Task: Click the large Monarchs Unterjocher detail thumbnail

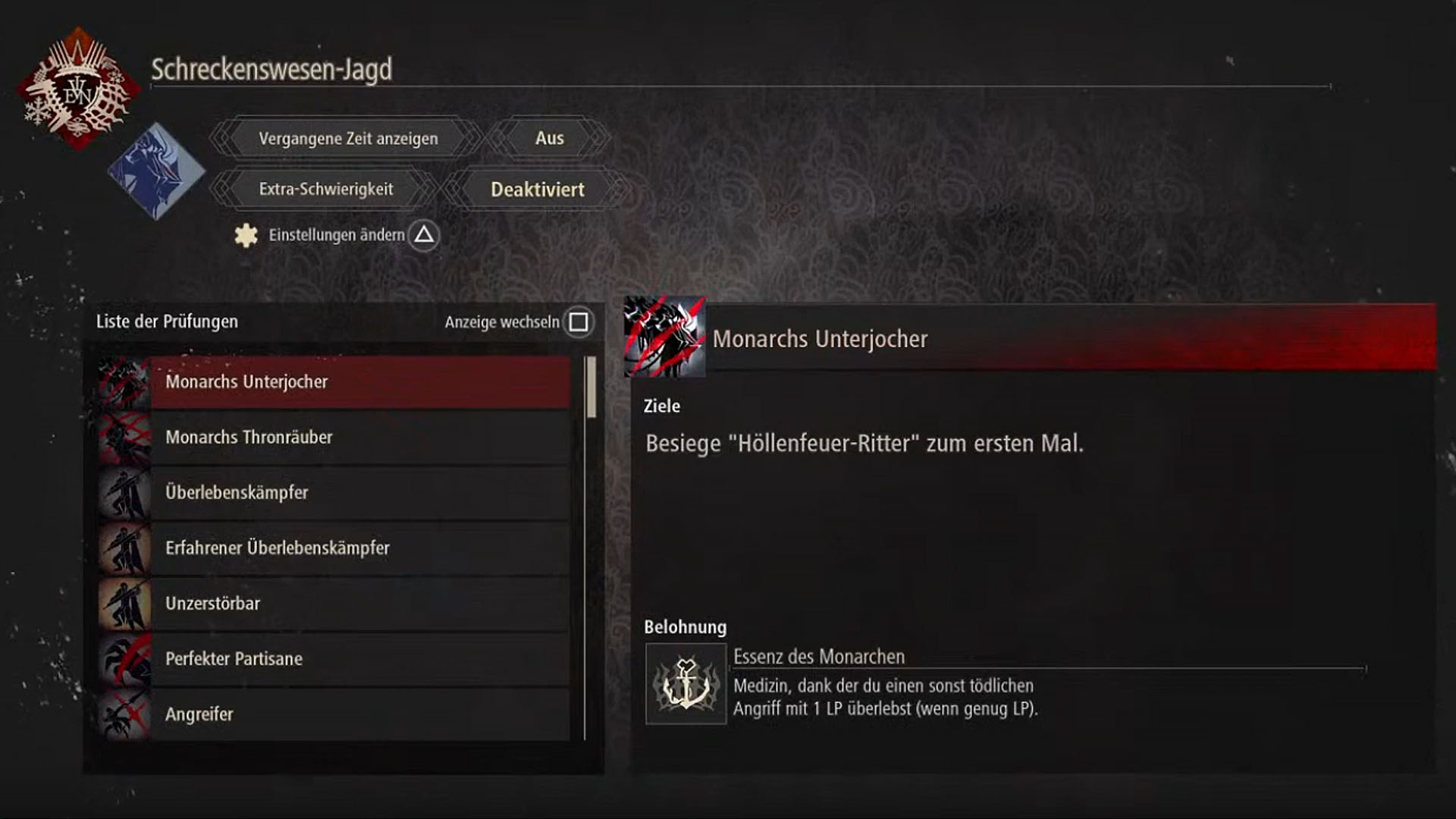Action: 665,337
